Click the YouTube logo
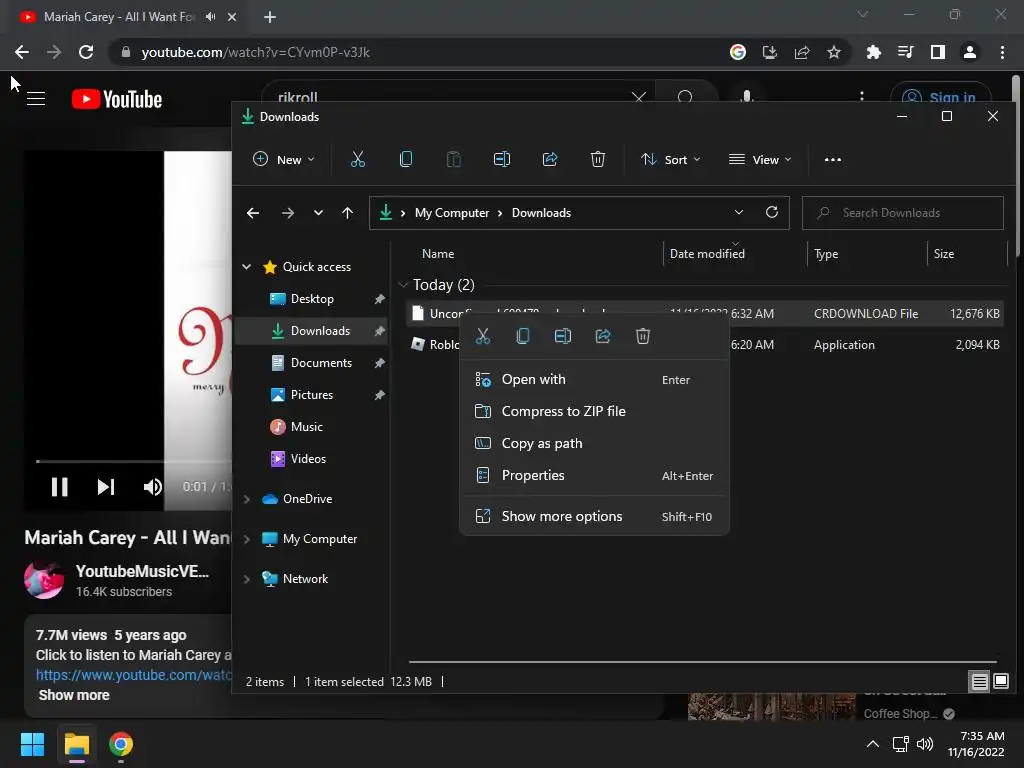The height and width of the screenshot is (768, 1024). tap(117, 99)
